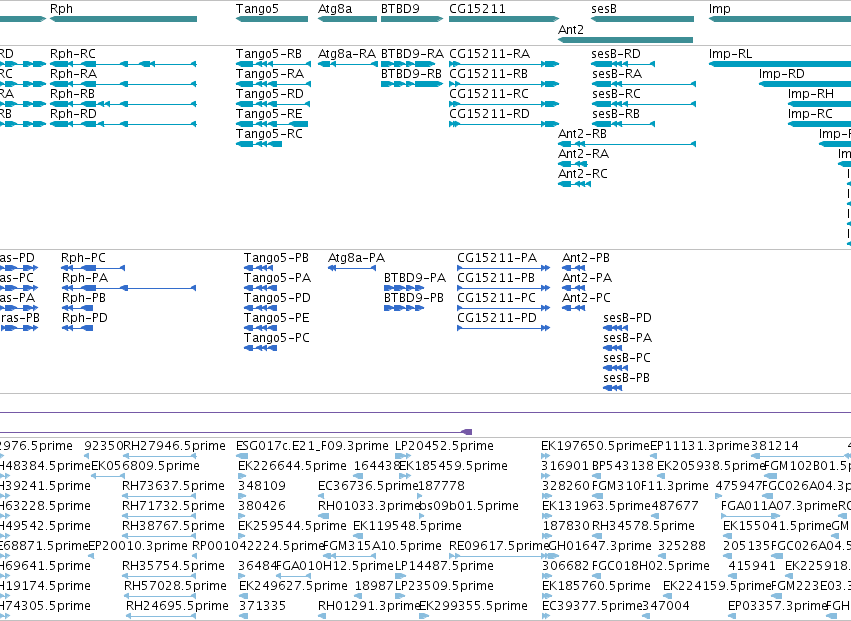The height and width of the screenshot is (621, 851).
Task: Click the Imp-RH transcript label
Action: 811,94
